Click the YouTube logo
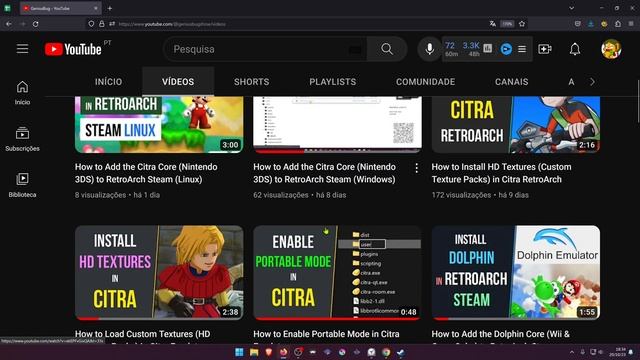The image size is (640, 360). click(x=73, y=49)
